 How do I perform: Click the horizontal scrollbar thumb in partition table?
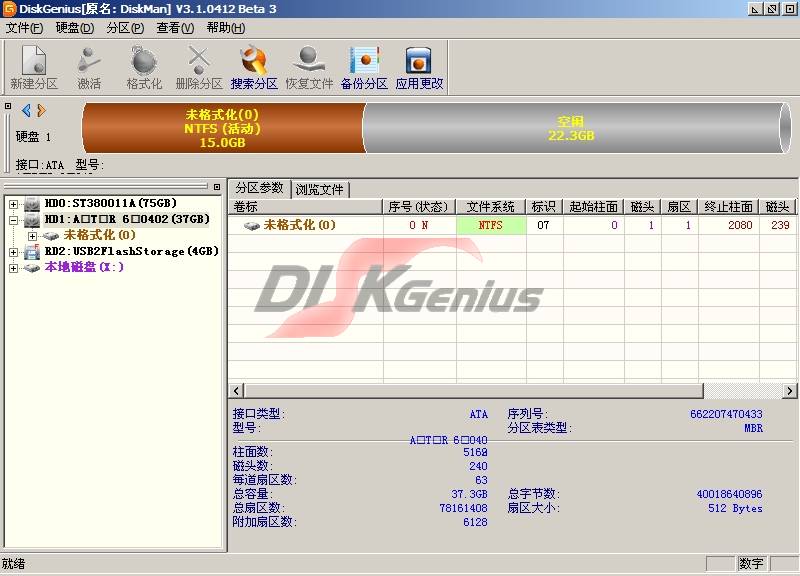(x=473, y=391)
